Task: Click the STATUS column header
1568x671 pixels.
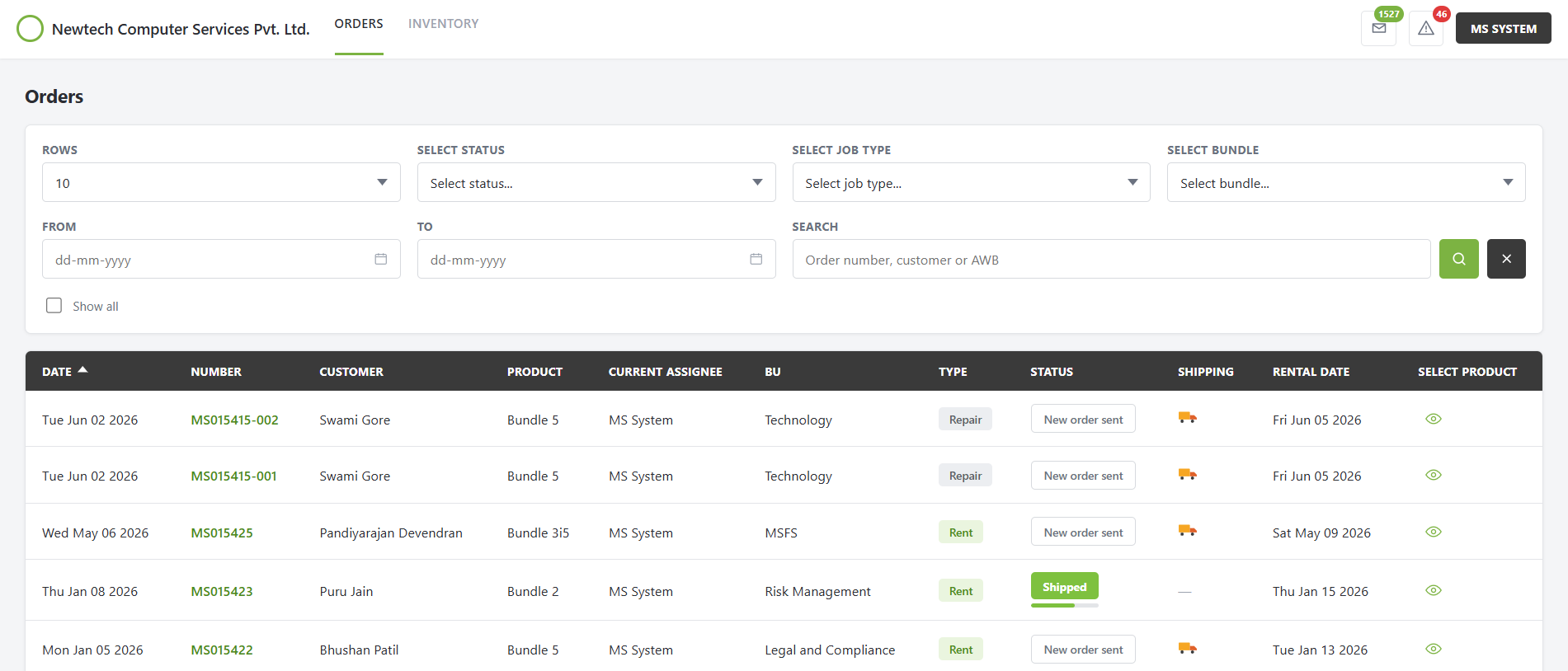Action: pyautogui.click(x=1052, y=372)
